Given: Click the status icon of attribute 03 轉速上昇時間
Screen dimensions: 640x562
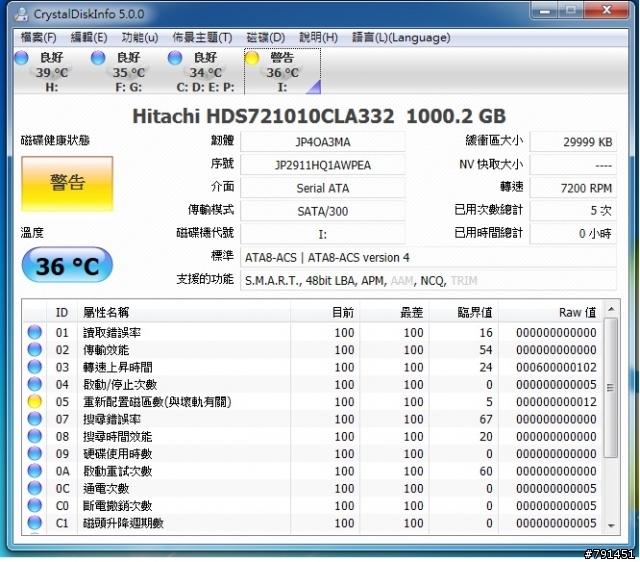Looking at the screenshot, I should point(35,367).
